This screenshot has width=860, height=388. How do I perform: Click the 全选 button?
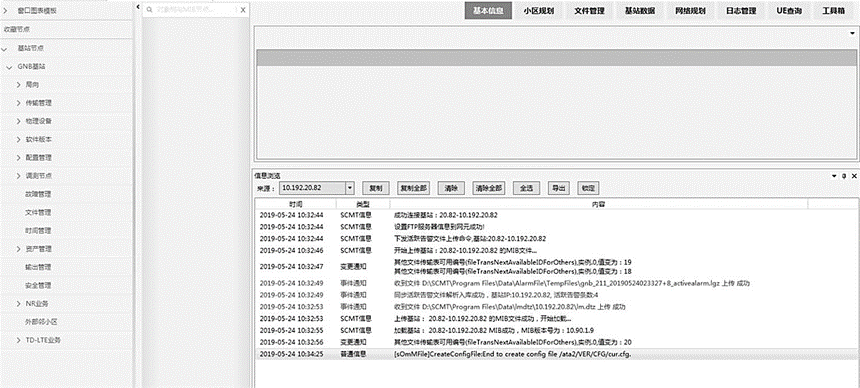click(527, 188)
